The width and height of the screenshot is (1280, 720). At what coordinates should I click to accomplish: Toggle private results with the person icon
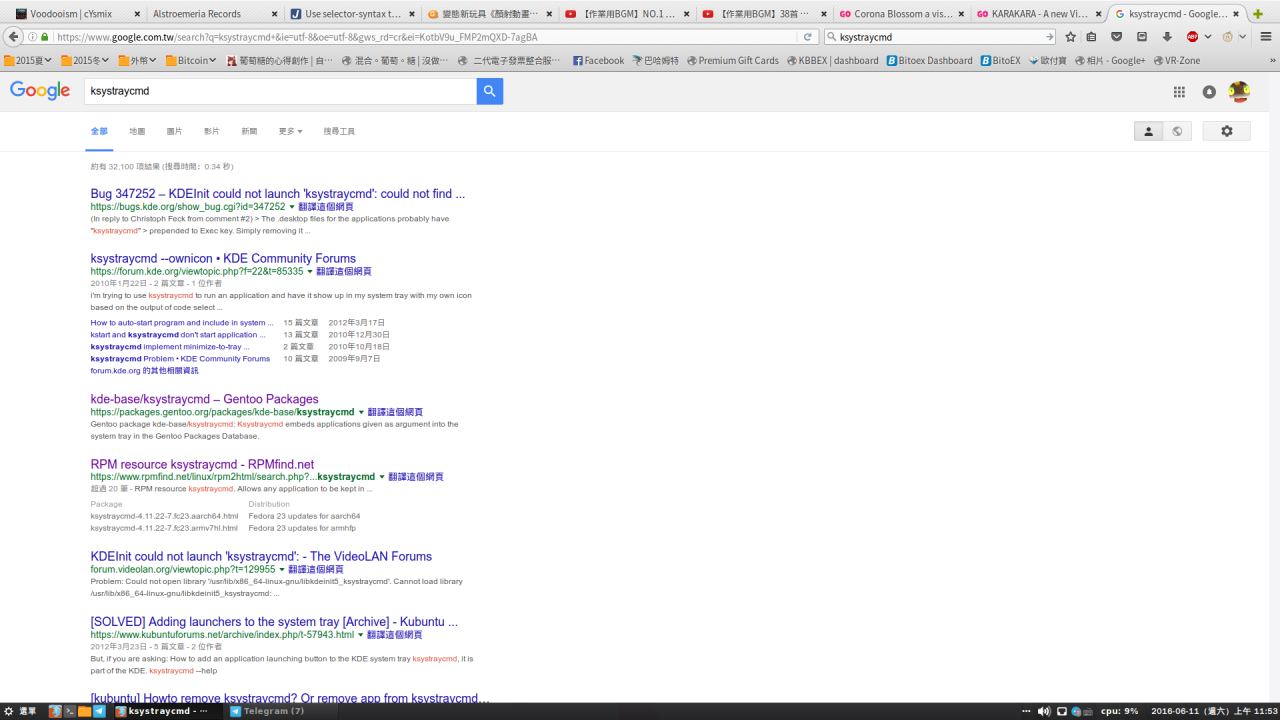point(1148,131)
